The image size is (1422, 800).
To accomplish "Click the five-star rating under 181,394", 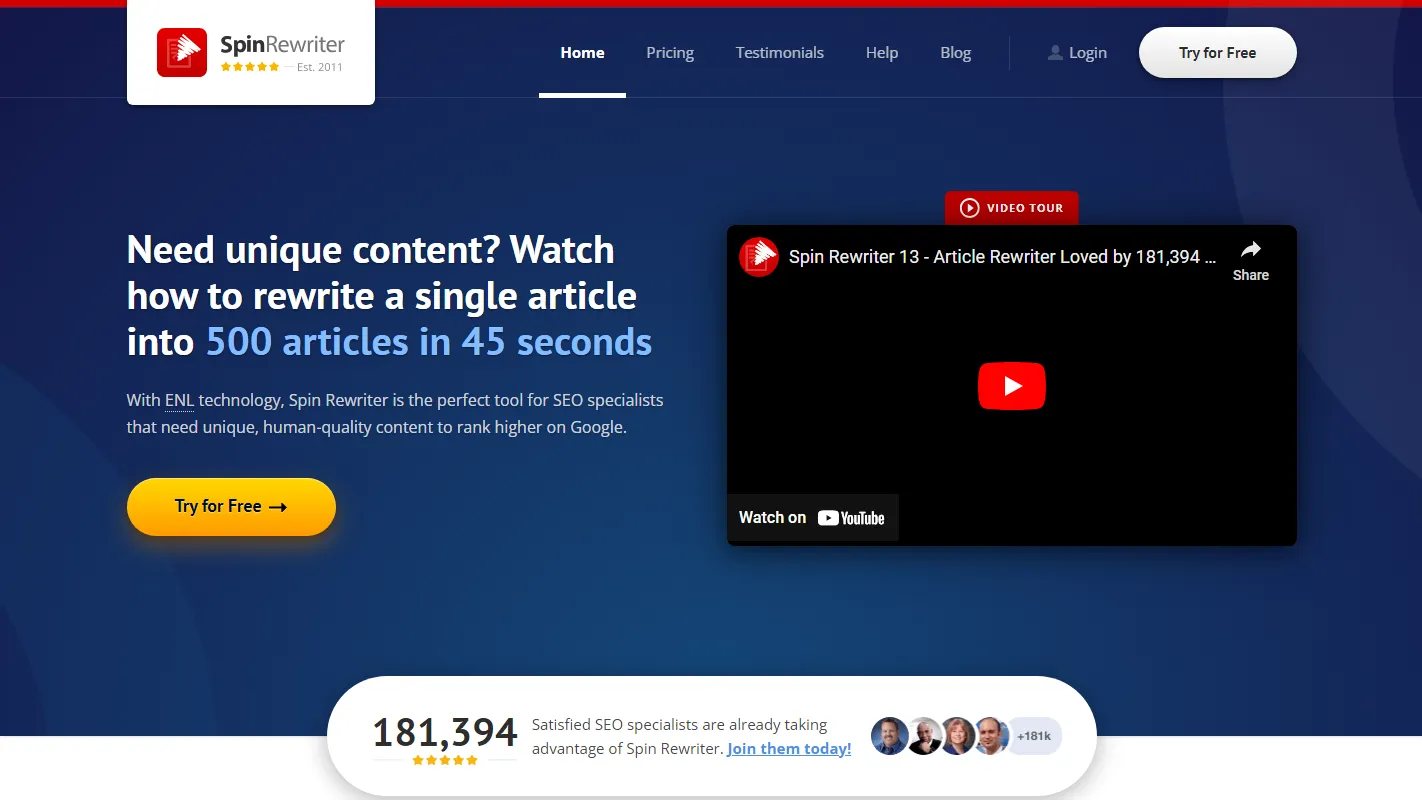I will pyautogui.click(x=445, y=761).
